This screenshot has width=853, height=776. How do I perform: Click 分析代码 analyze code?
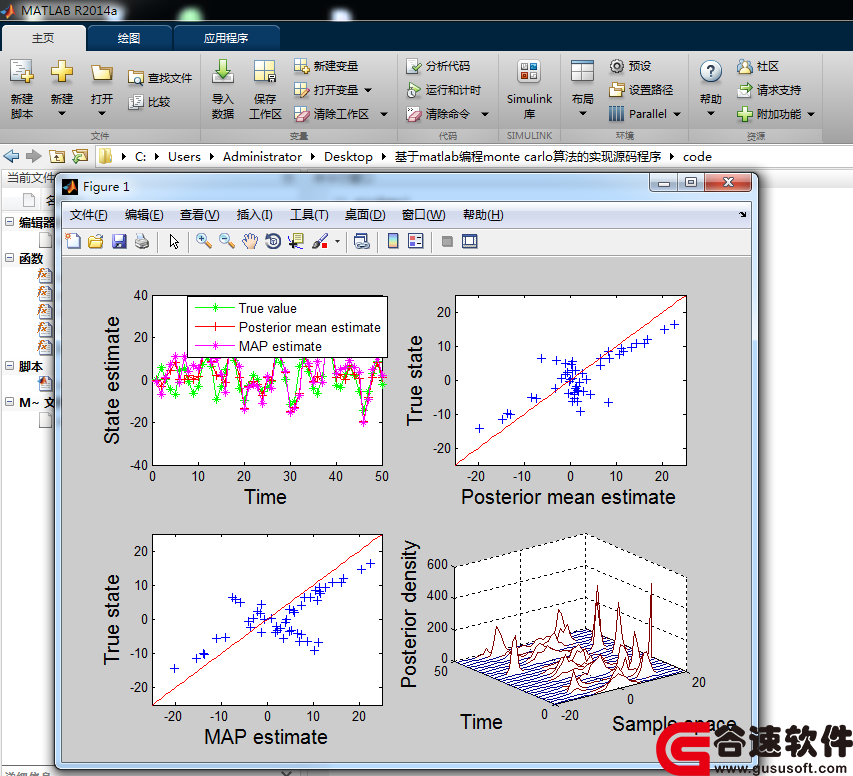pyautogui.click(x=438, y=66)
